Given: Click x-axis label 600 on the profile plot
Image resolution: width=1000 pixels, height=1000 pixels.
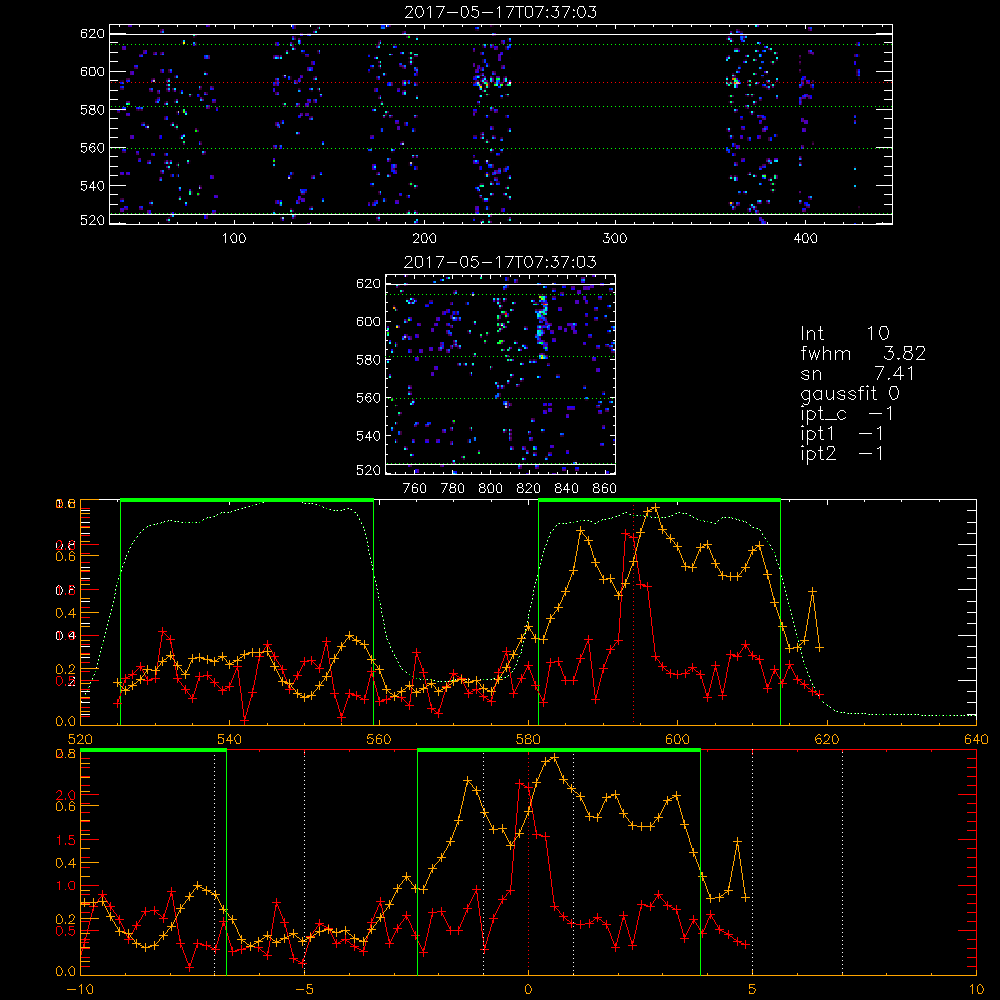Looking at the screenshot, I should (677, 740).
